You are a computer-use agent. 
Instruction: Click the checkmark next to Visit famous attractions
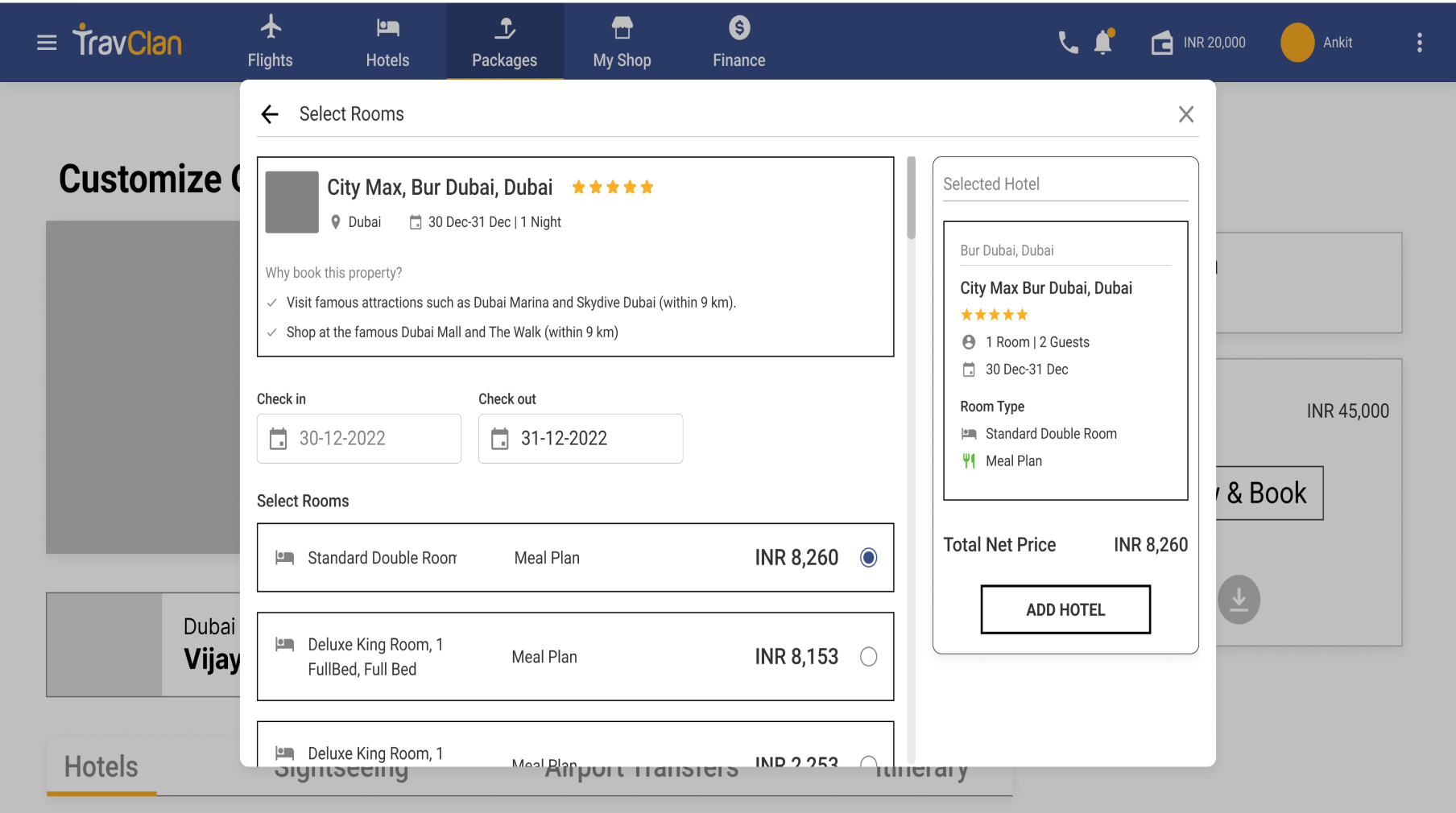[x=271, y=303]
